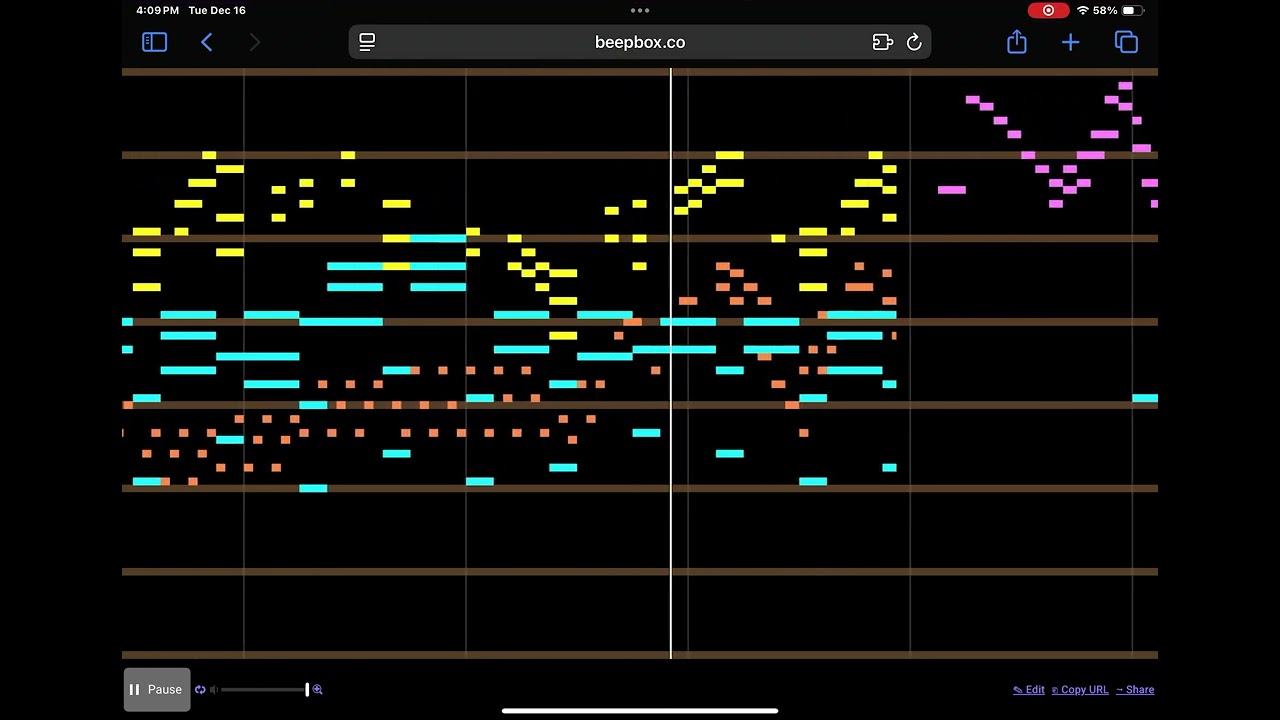Open a new tab with plus

coord(1071,42)
